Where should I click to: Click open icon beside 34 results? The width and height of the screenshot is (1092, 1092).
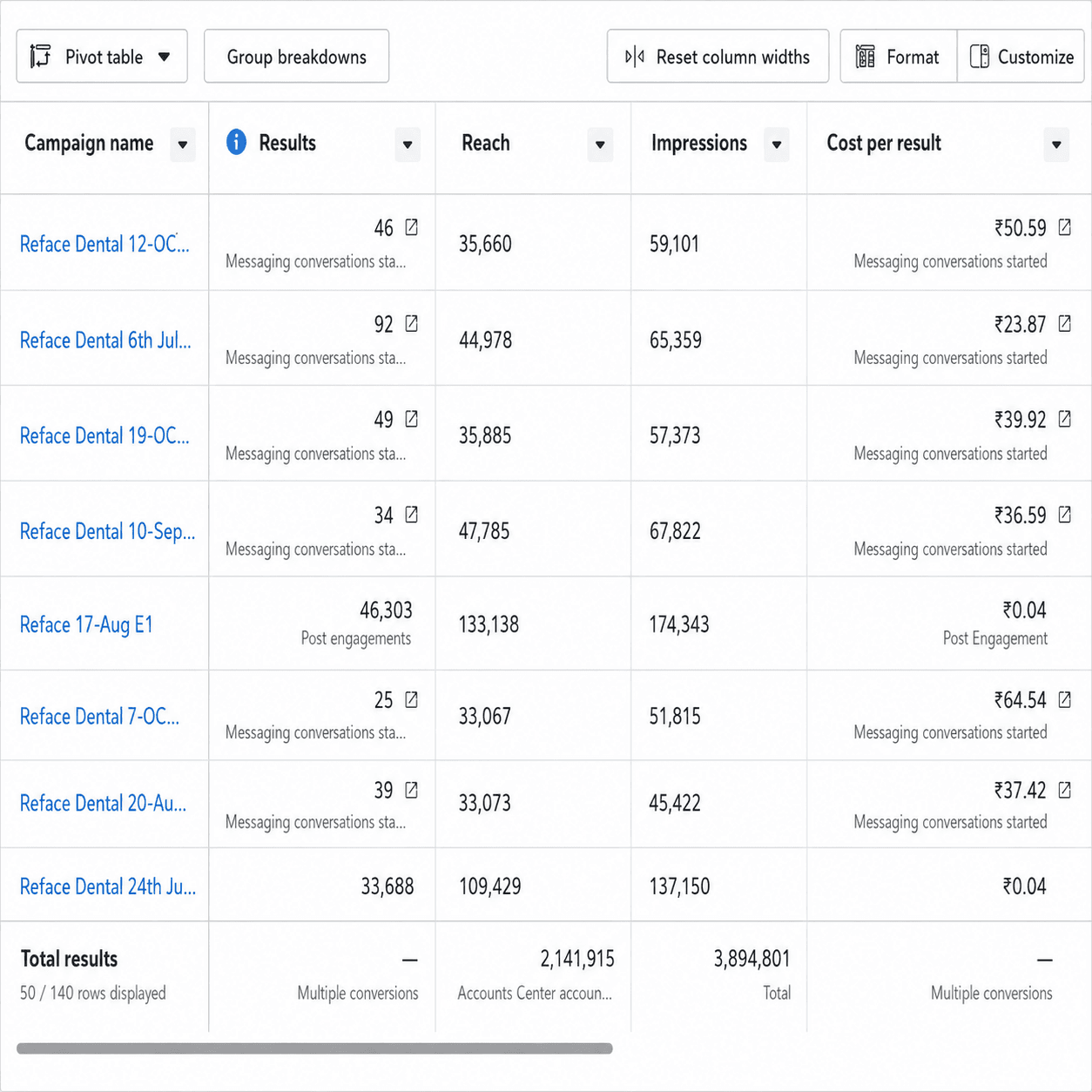tap(412, 515)
